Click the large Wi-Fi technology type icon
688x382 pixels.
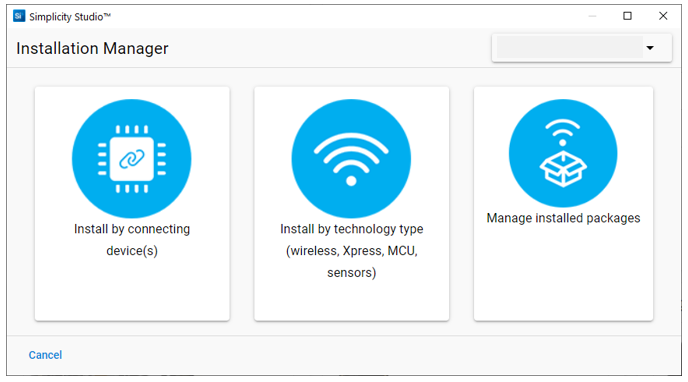point(351,158)
